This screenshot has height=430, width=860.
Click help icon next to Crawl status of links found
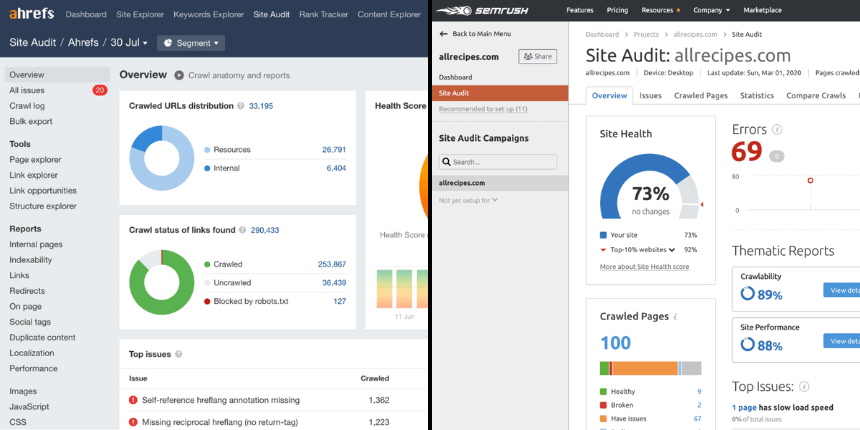click(242, 230)
